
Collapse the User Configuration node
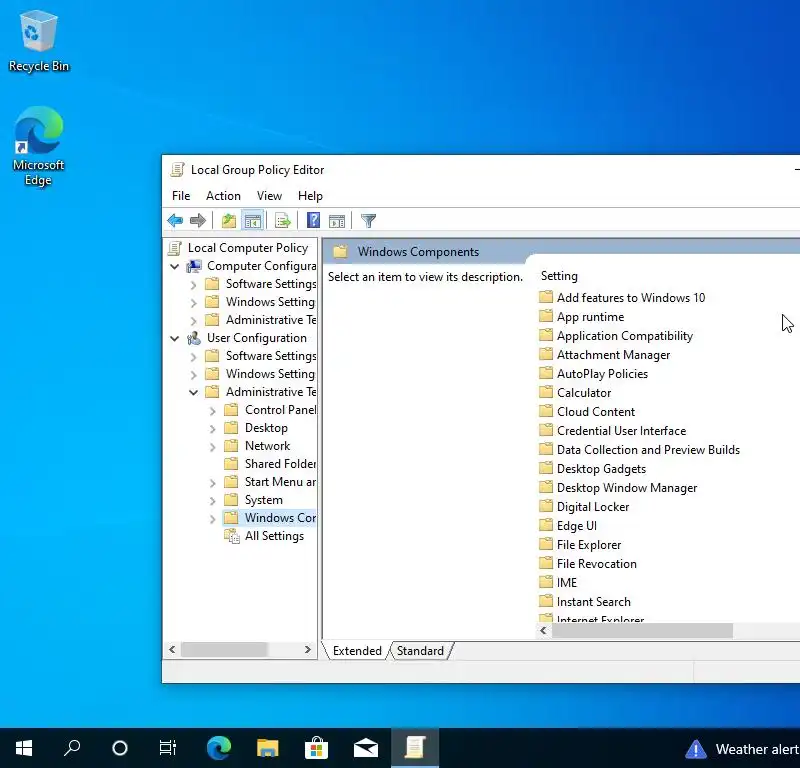pyautogui.click(x=174, y=338)
